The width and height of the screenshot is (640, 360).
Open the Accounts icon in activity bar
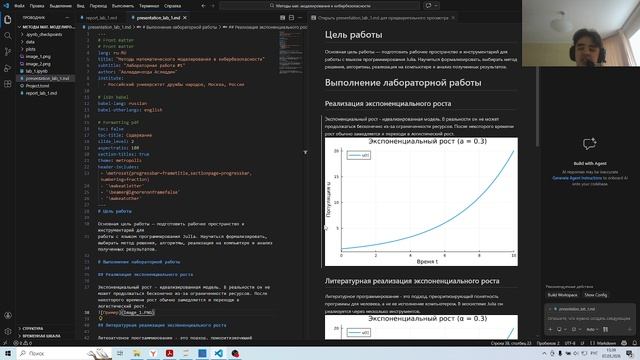coord(7,316)
